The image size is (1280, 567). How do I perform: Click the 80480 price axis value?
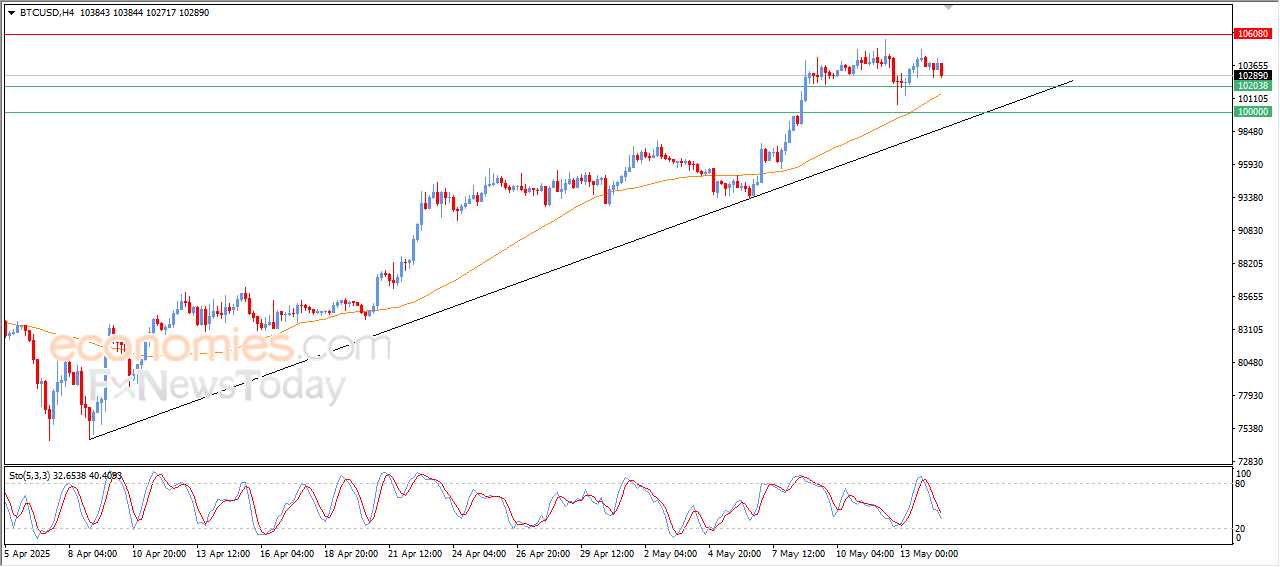pos(1251,363)
